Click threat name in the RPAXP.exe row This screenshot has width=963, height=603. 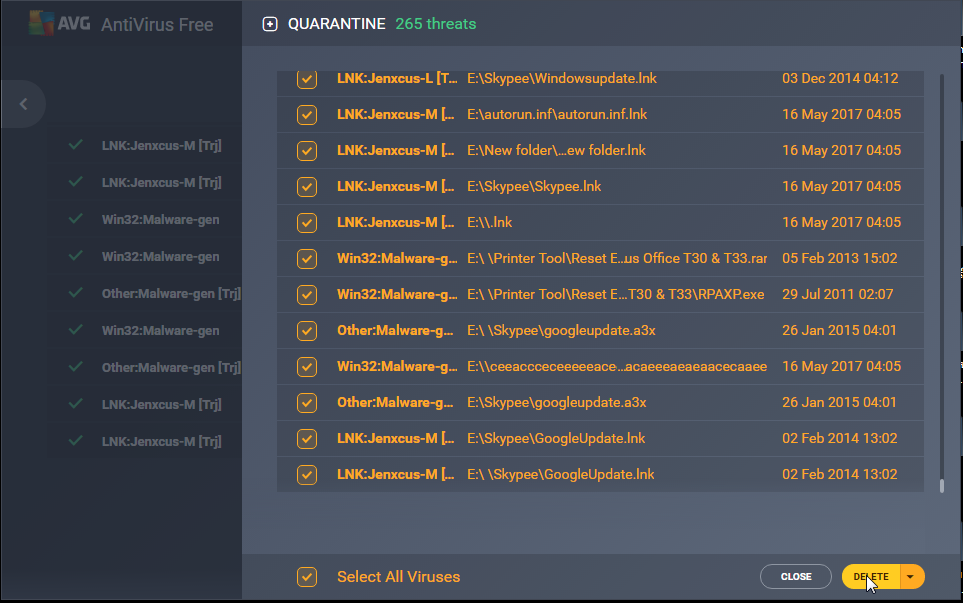tap(397, 294)
